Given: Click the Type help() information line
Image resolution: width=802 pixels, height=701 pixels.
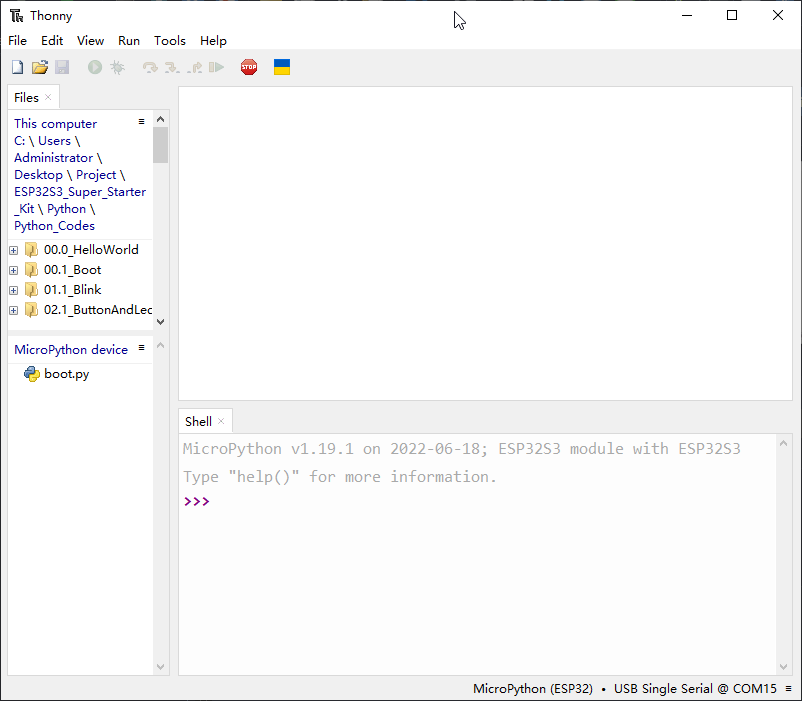Looking at the screenshot, I should 340,477.
